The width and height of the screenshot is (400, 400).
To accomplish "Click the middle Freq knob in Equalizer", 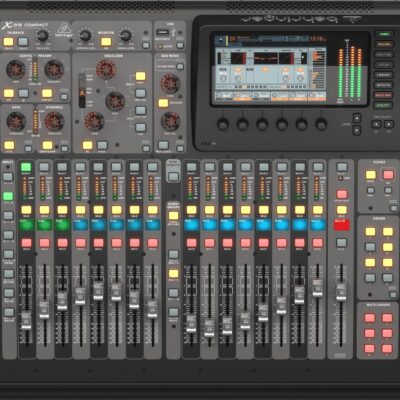I will click(115, 101).
